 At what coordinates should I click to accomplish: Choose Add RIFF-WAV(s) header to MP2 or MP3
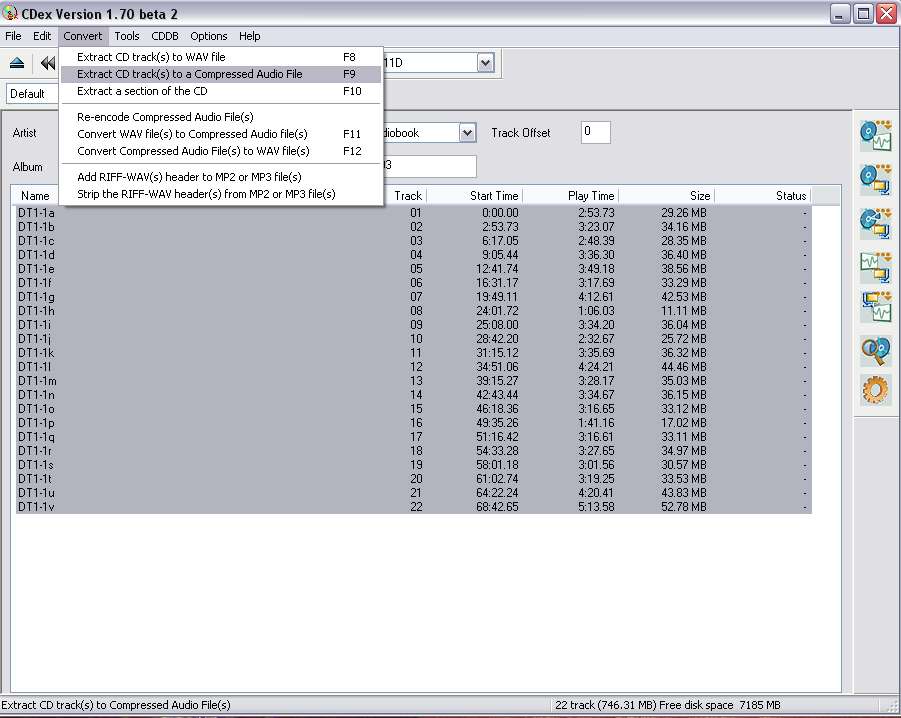tap(221, 177)
